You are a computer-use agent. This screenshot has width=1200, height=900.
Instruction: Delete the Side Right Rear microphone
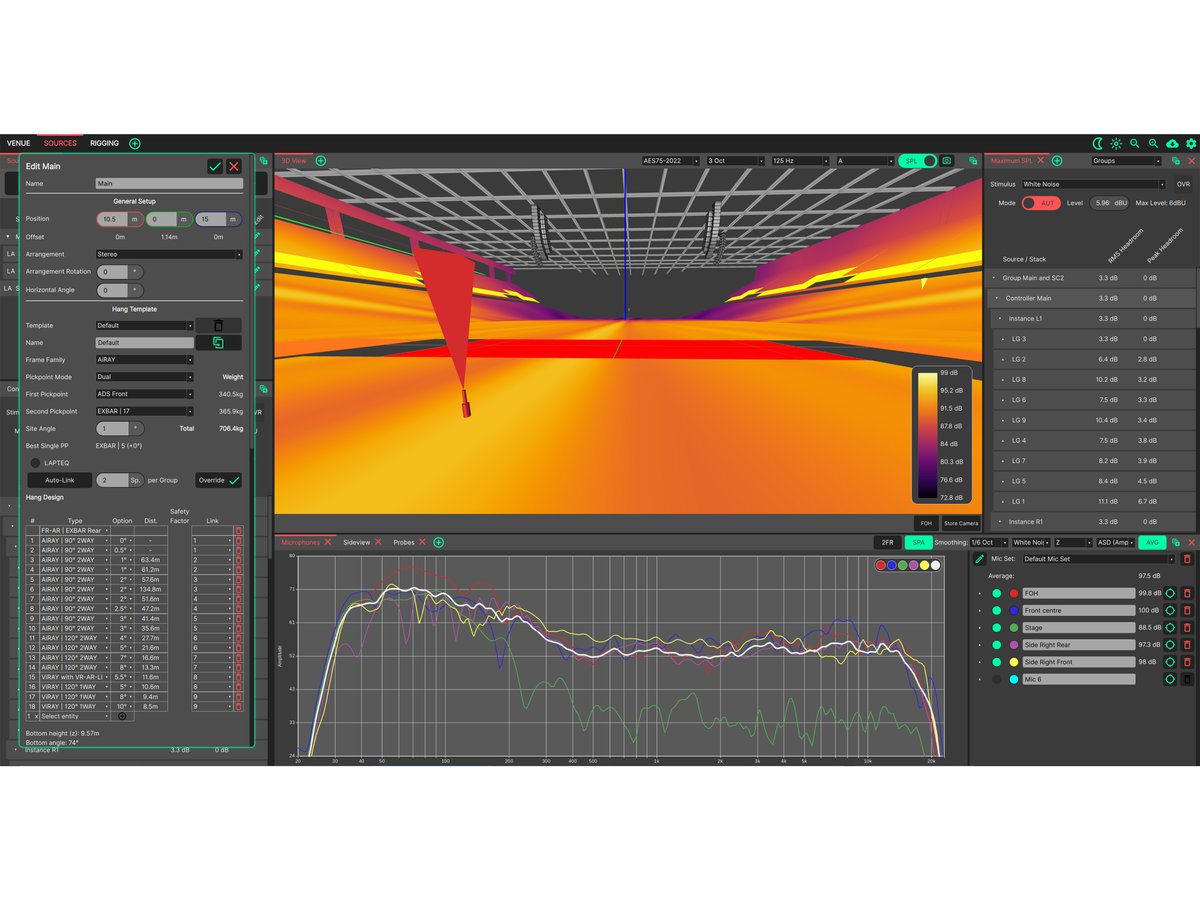click(1187, 645)
